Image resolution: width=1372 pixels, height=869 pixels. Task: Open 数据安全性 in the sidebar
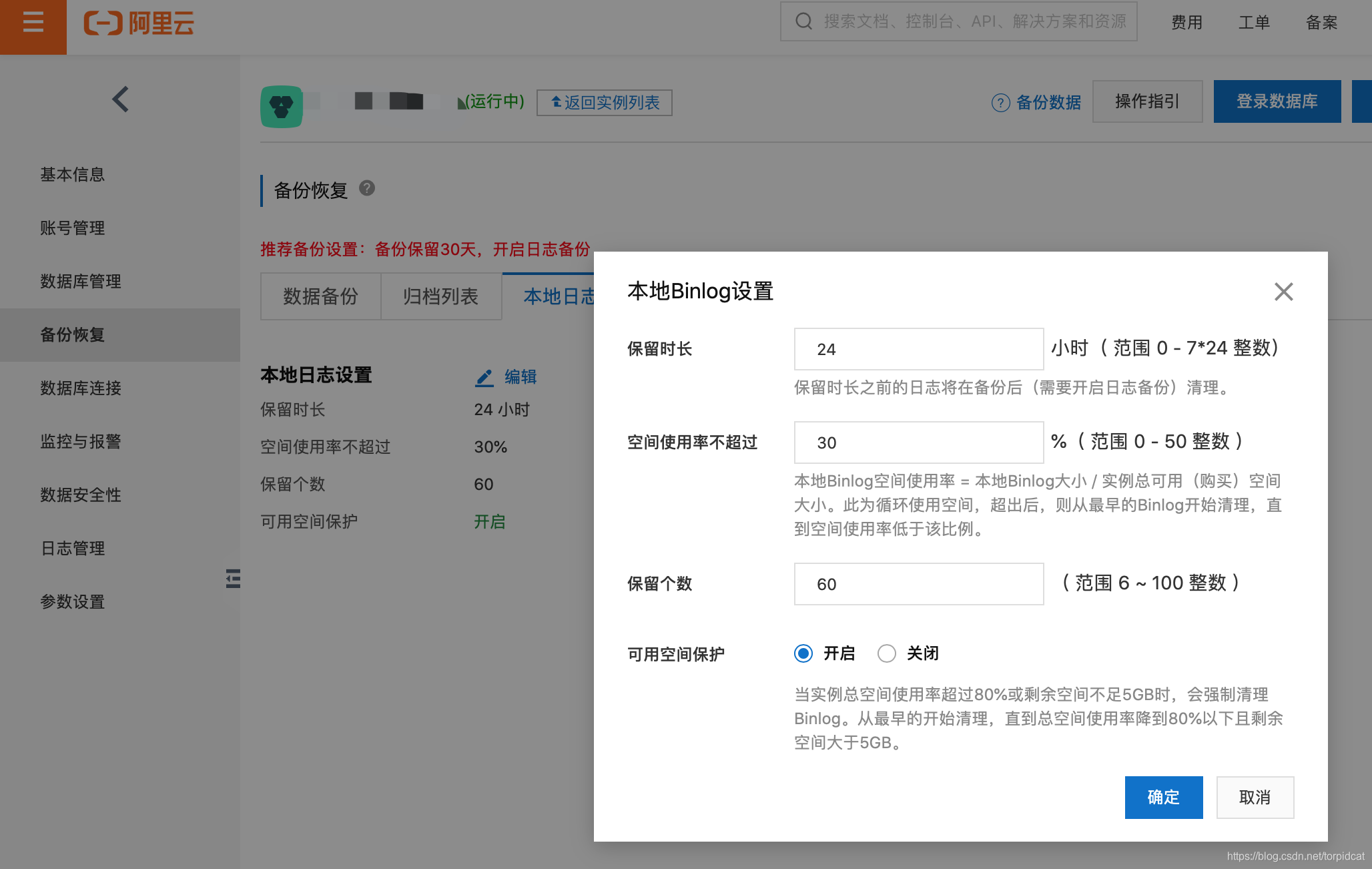pos(81,495)
